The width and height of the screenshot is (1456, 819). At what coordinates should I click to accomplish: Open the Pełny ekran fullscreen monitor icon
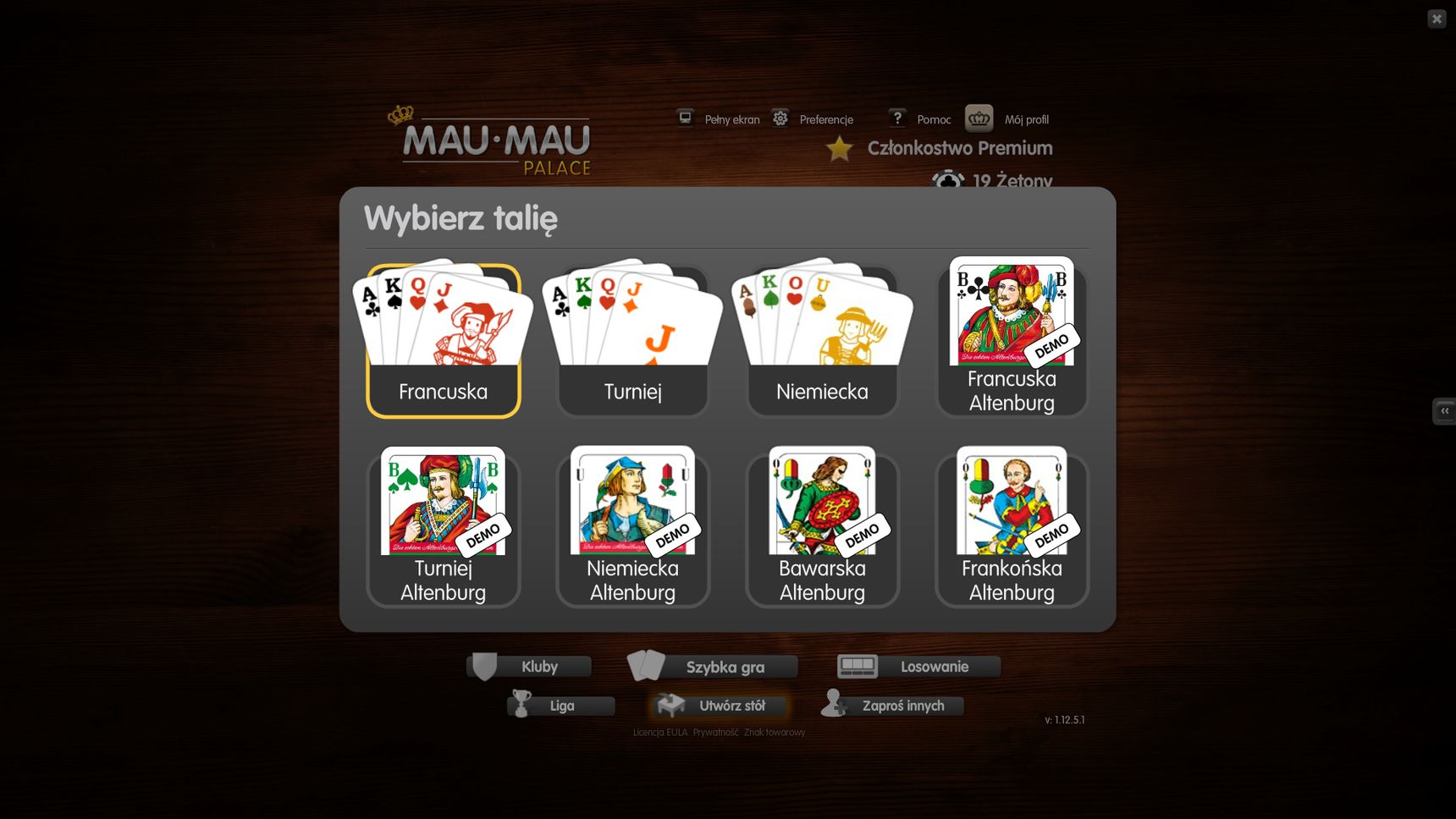(x=685, y=118)
